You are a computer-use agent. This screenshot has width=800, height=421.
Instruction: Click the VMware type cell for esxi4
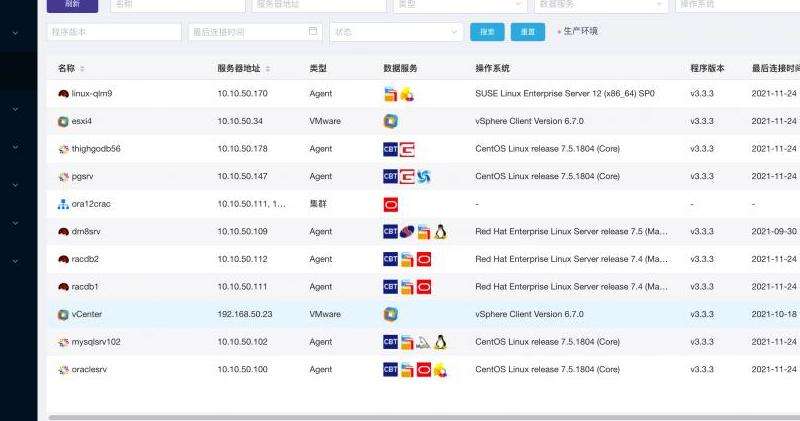pyautogui.click(x=325, y=121)
